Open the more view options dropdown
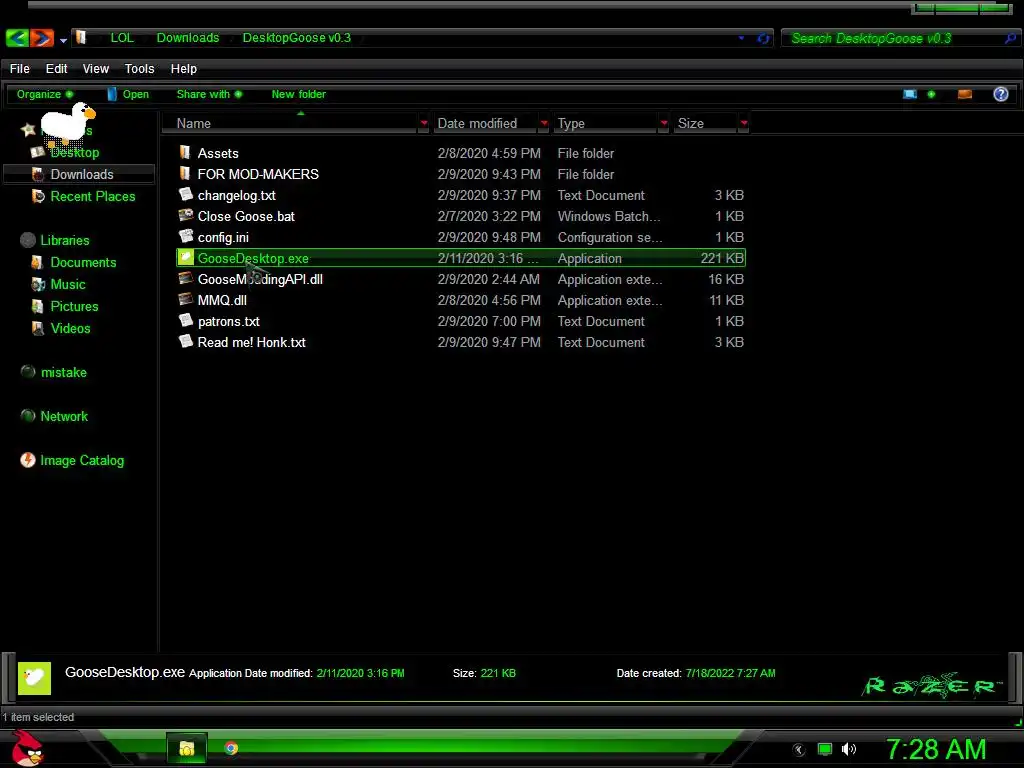The image size is (1024, 768). point(931,95)
